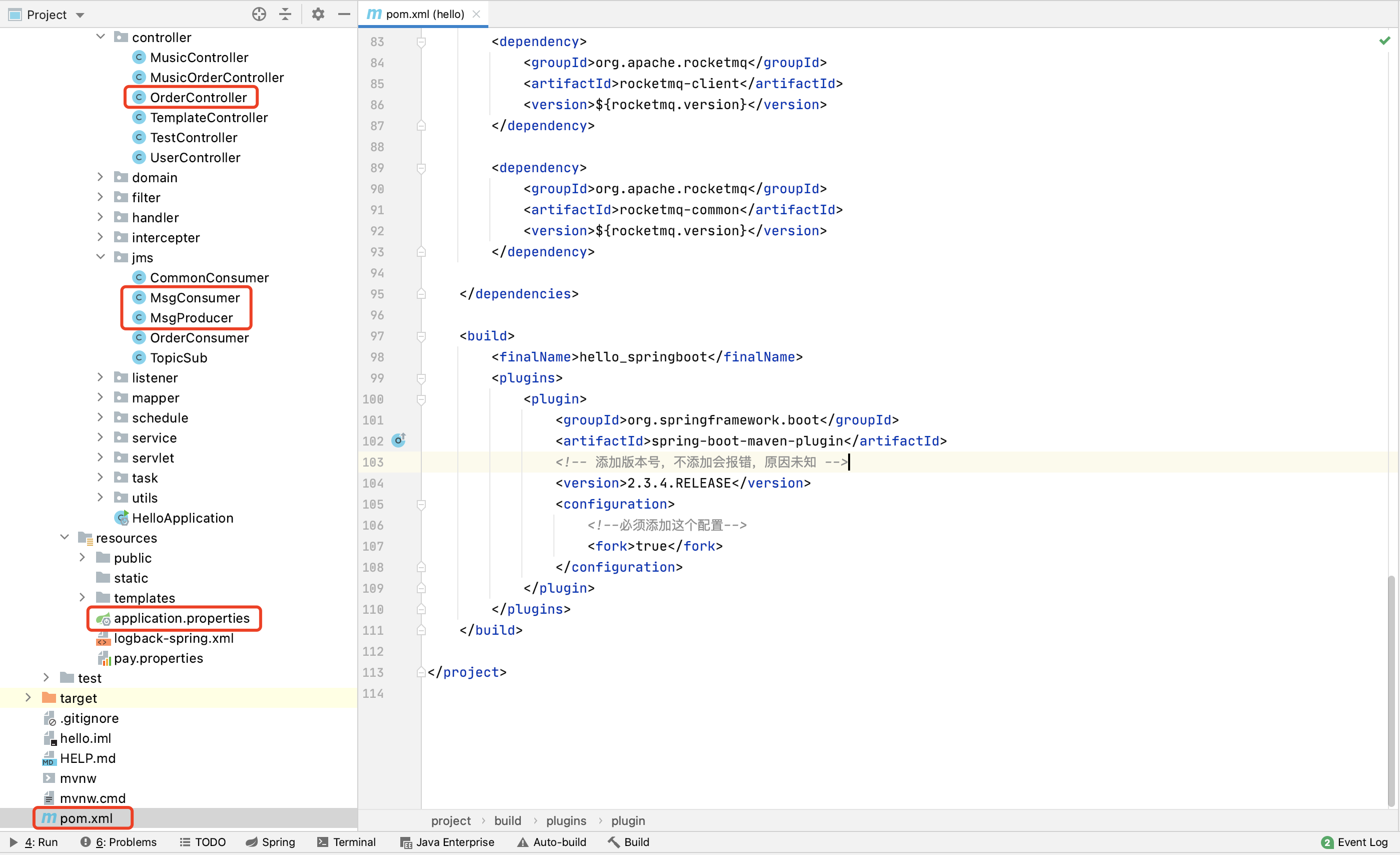1400x855 pixels.
Task: Open the Spring tool window
Action: coord(271,842)
